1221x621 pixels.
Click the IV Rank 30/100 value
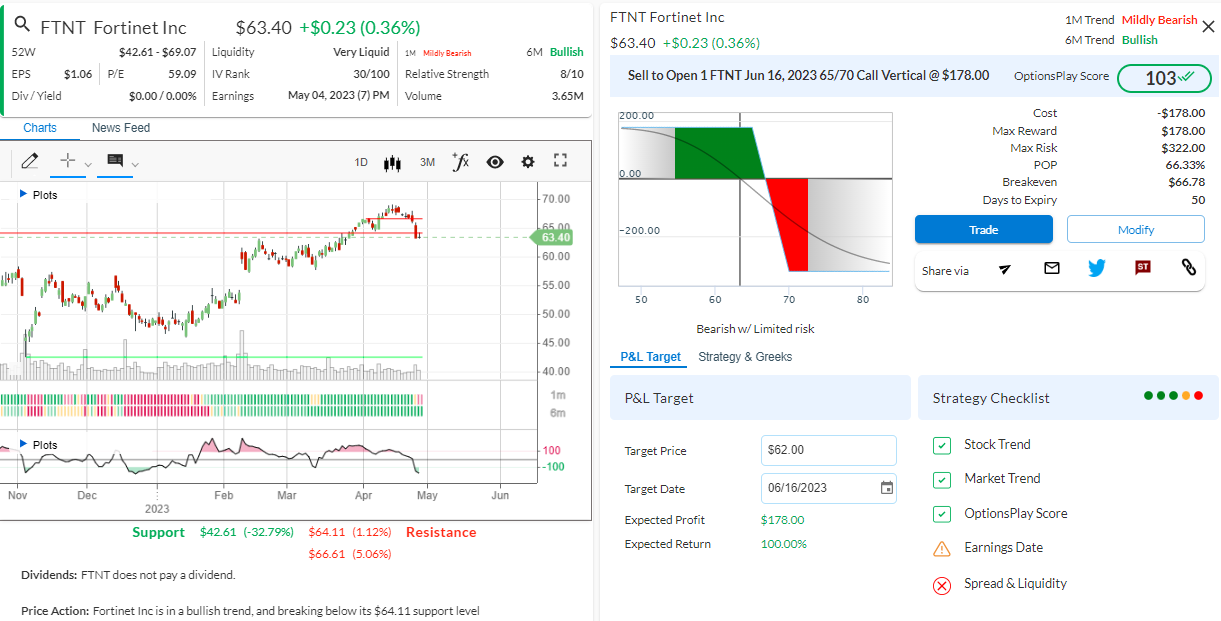point(372,74)
